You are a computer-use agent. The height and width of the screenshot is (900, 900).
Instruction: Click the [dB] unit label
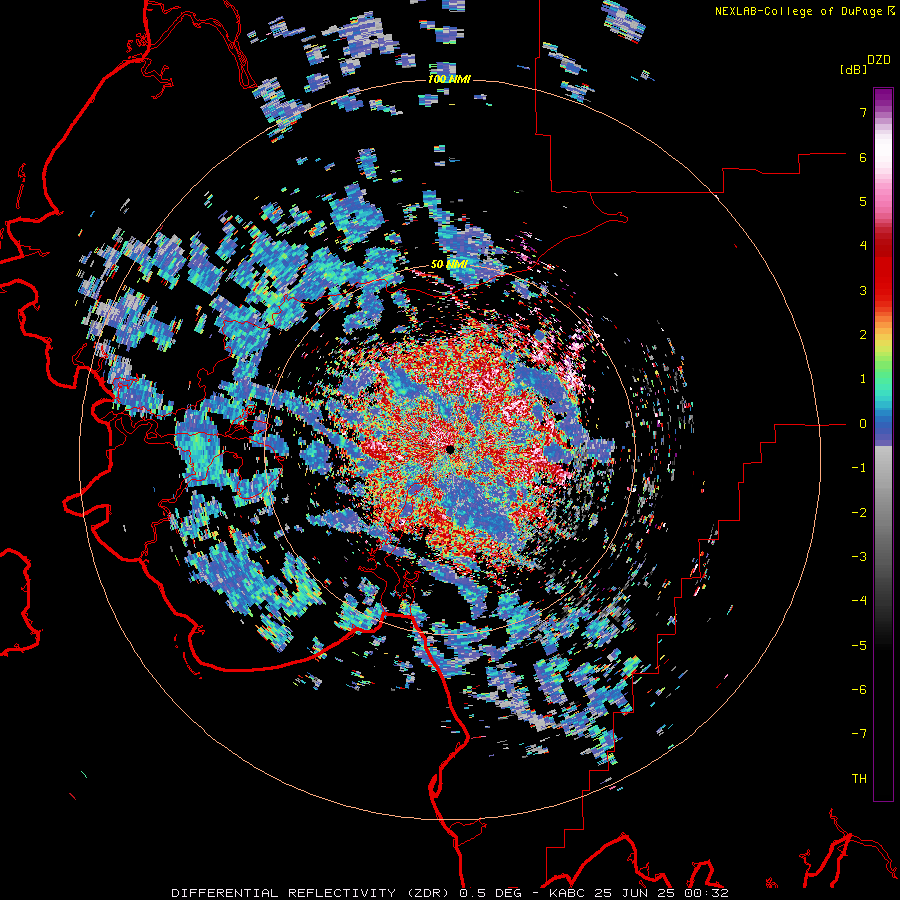854,69
